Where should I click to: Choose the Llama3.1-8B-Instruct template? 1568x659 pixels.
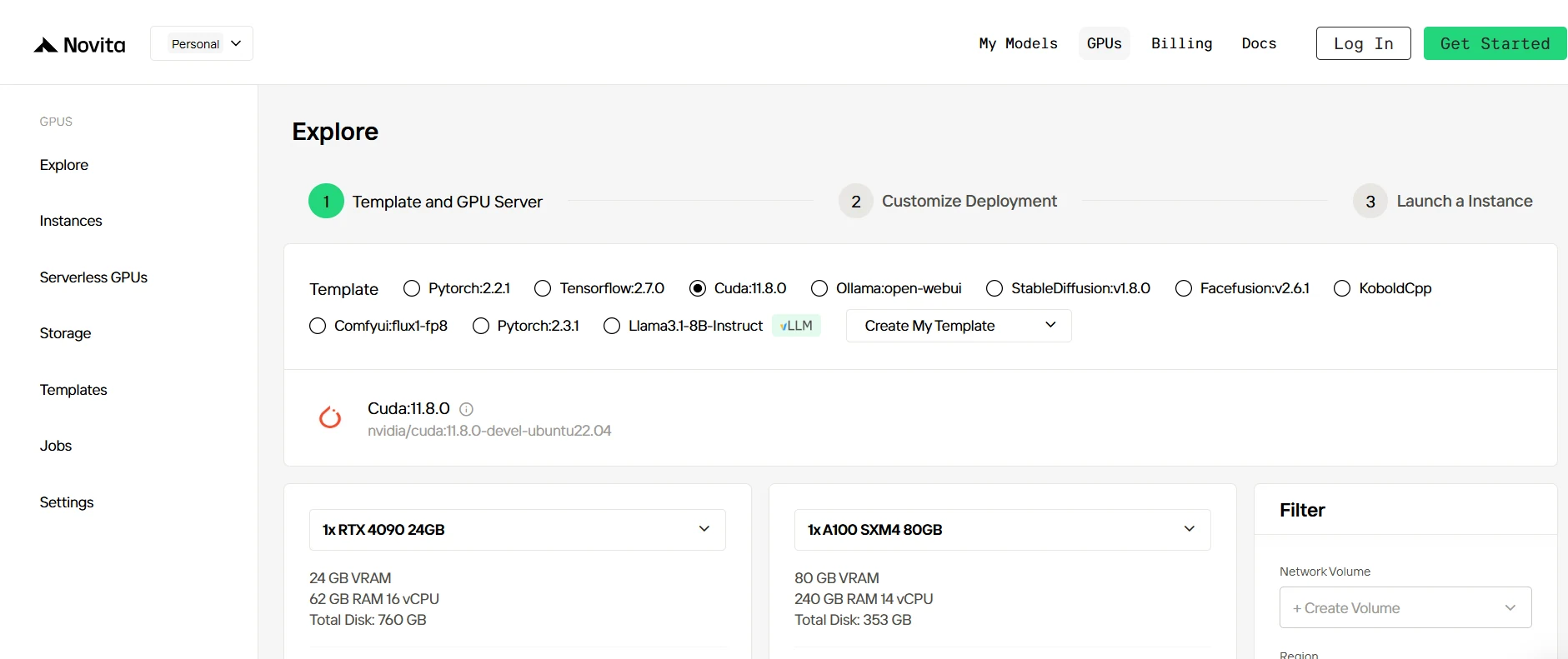click(683, 326)
